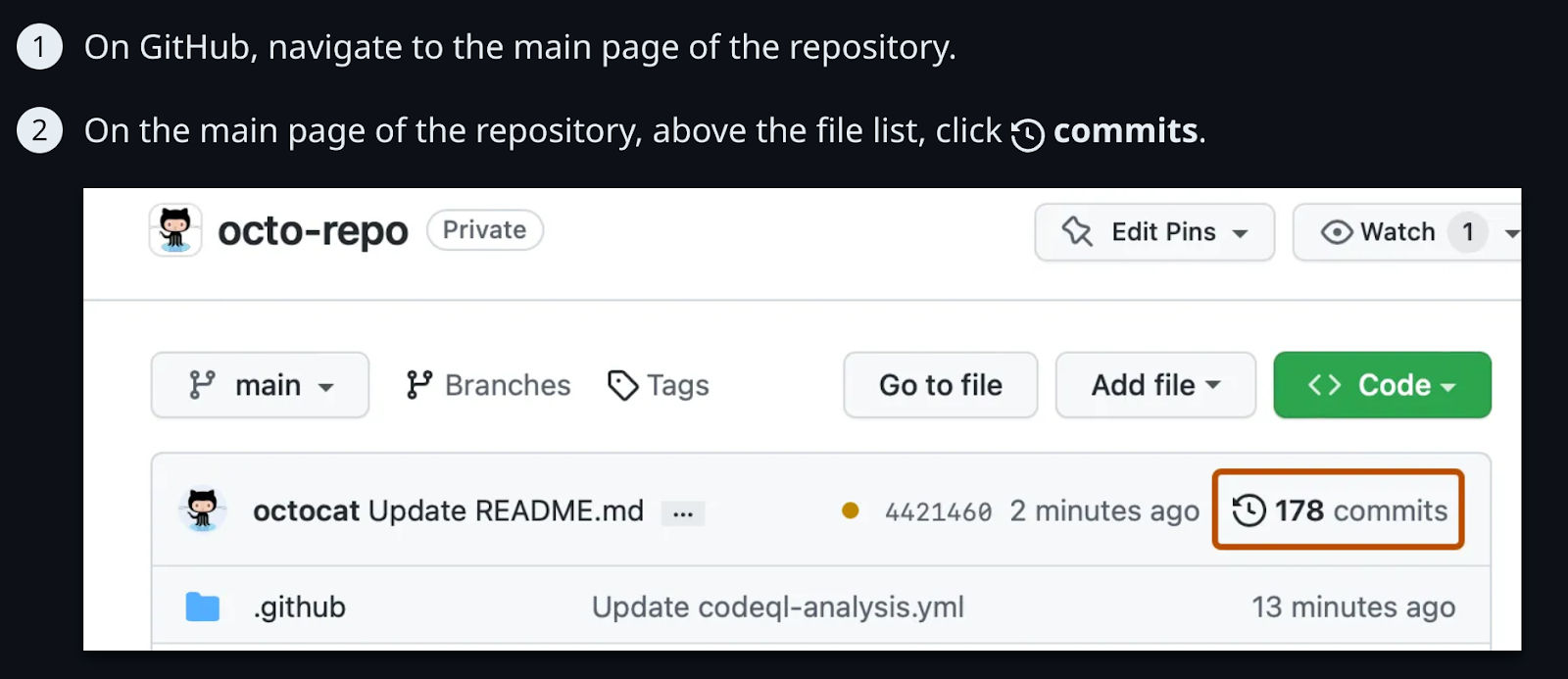Open the Tags link

point(659,385)
